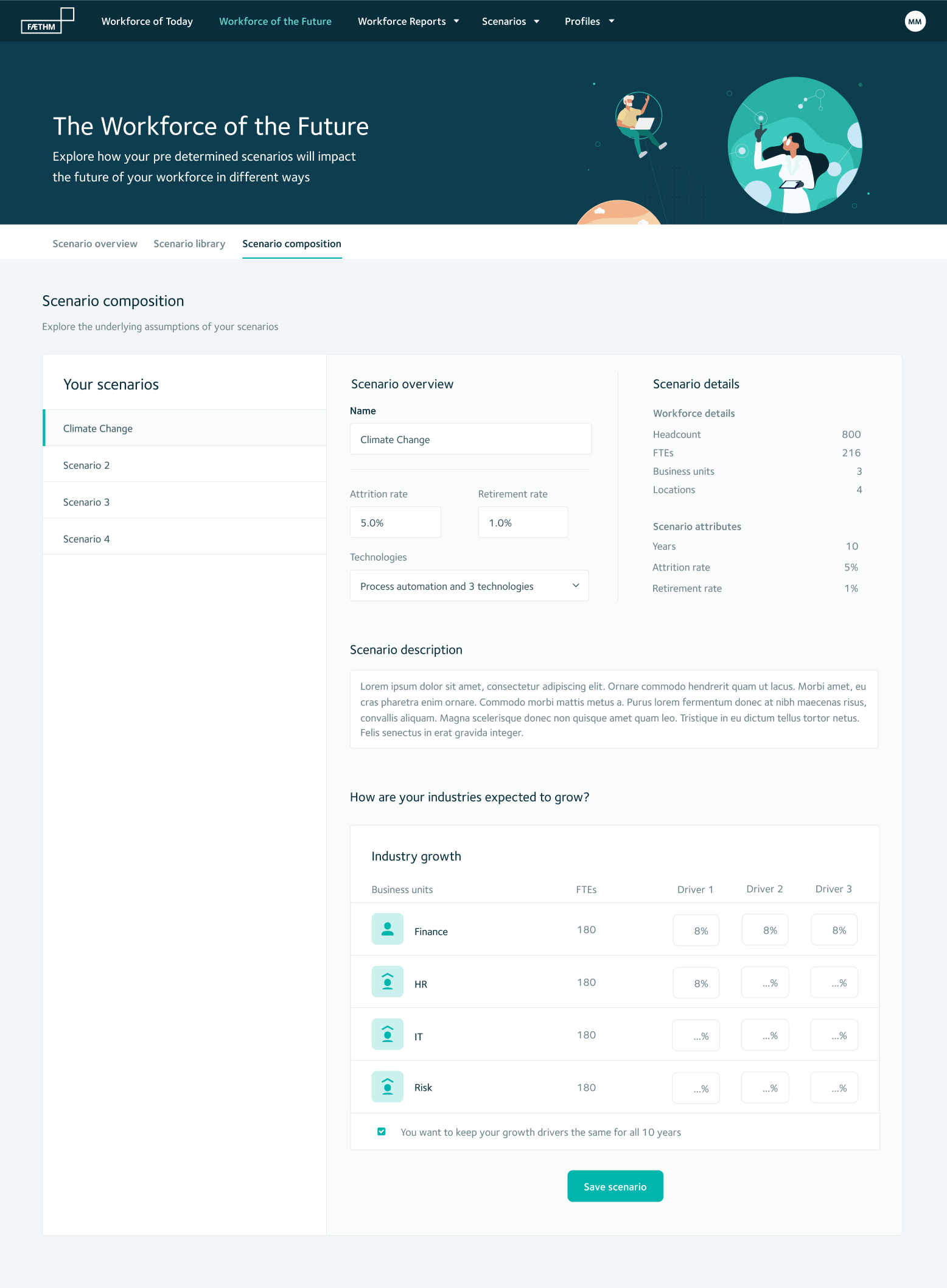The width and height of the screenshot is (947, 1288).
Task: Click Finance Driver 1 percentage field
Action: pos(696,930)
